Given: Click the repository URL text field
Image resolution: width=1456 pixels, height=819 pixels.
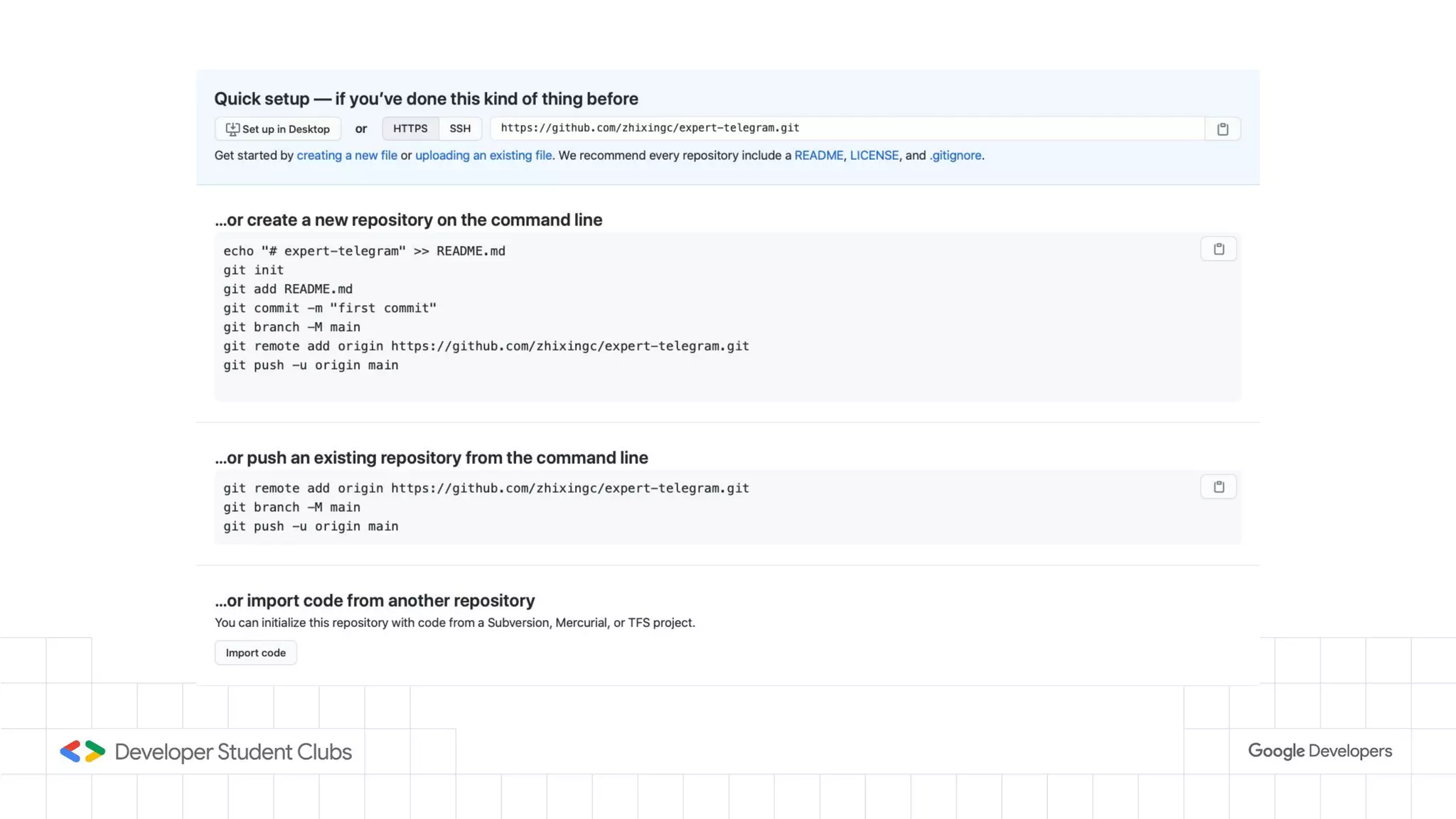Looking at the screenshot, I should click(846, 129).
